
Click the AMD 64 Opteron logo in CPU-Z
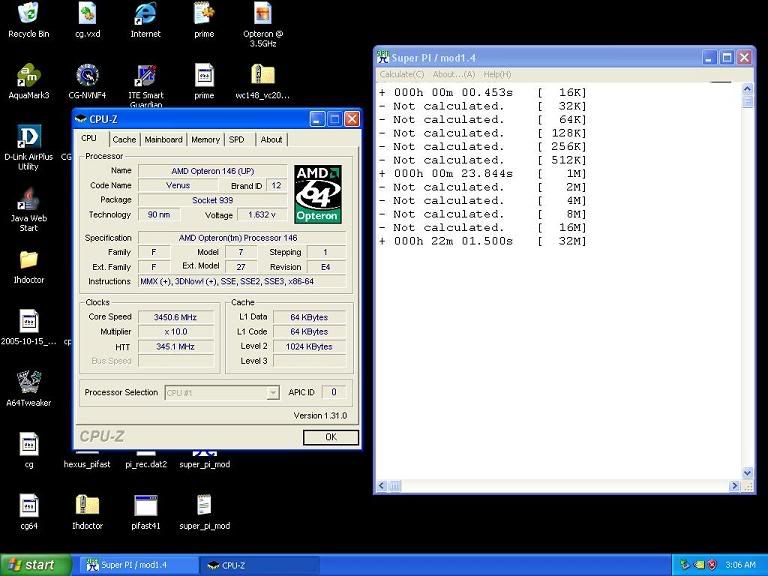tap(317, 194)
